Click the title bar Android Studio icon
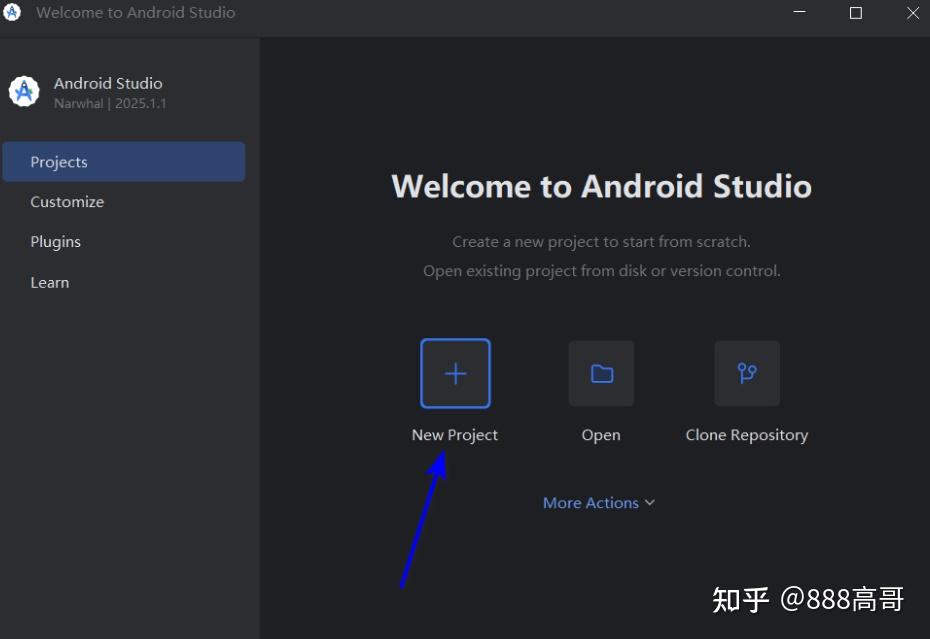This screenshot has height=639, width=930. tap(11, 12)
